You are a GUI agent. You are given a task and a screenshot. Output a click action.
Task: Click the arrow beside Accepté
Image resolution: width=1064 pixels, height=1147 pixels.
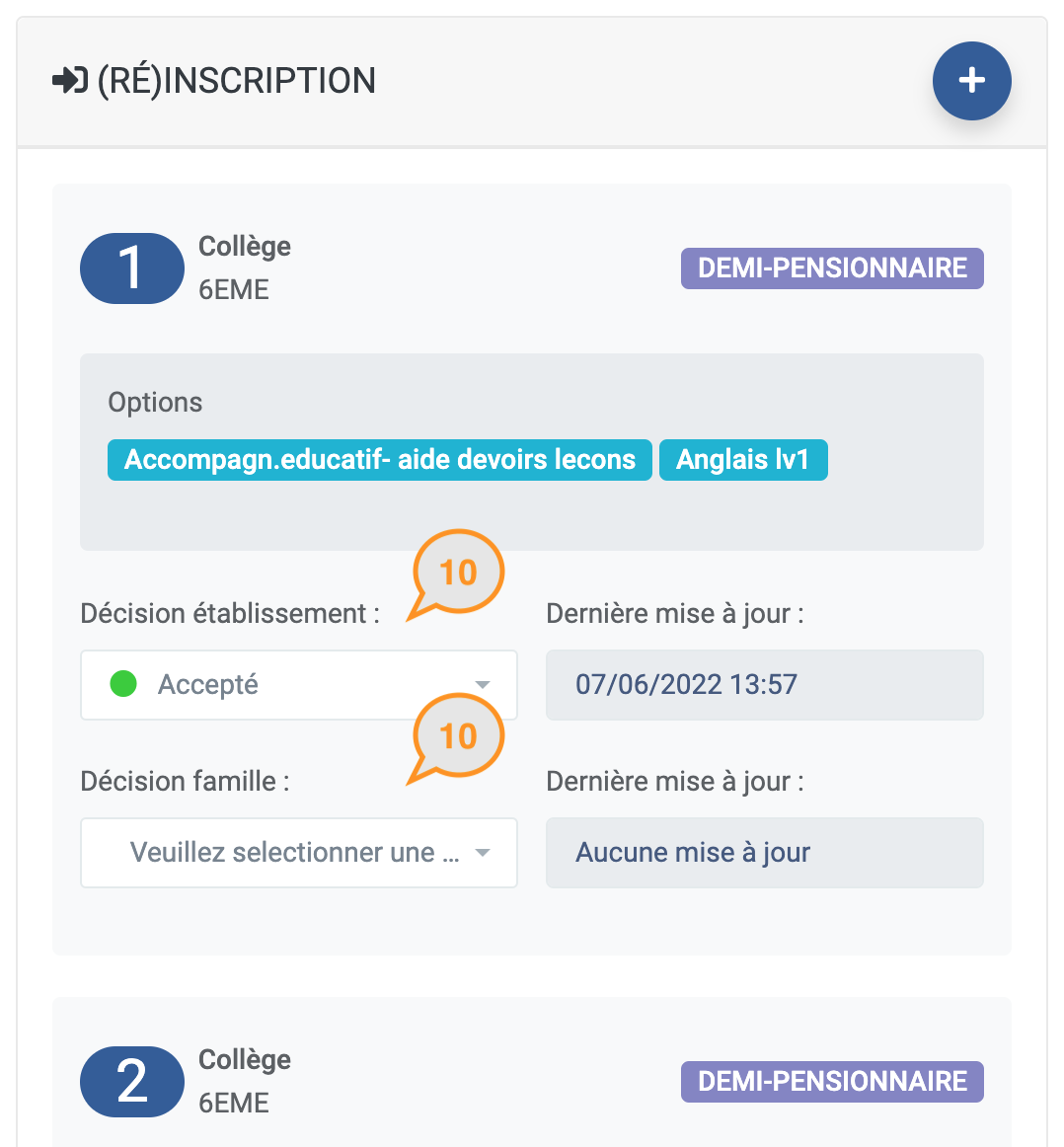(482, 685)
